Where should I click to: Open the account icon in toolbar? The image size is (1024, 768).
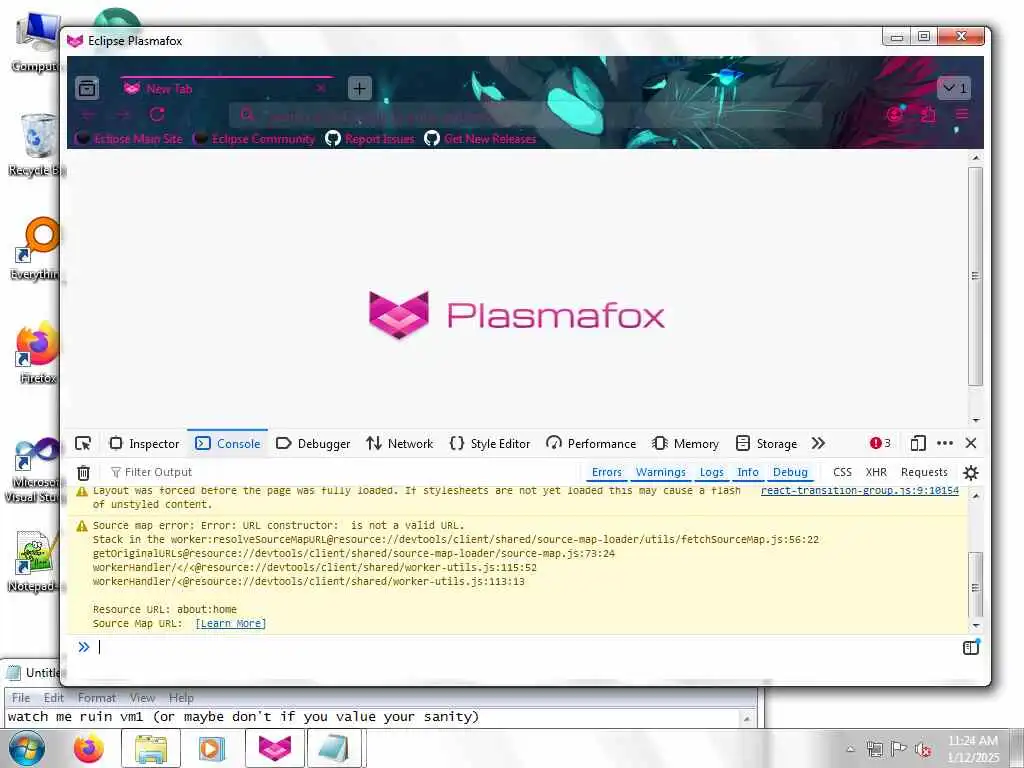click(x=895, y=115)
